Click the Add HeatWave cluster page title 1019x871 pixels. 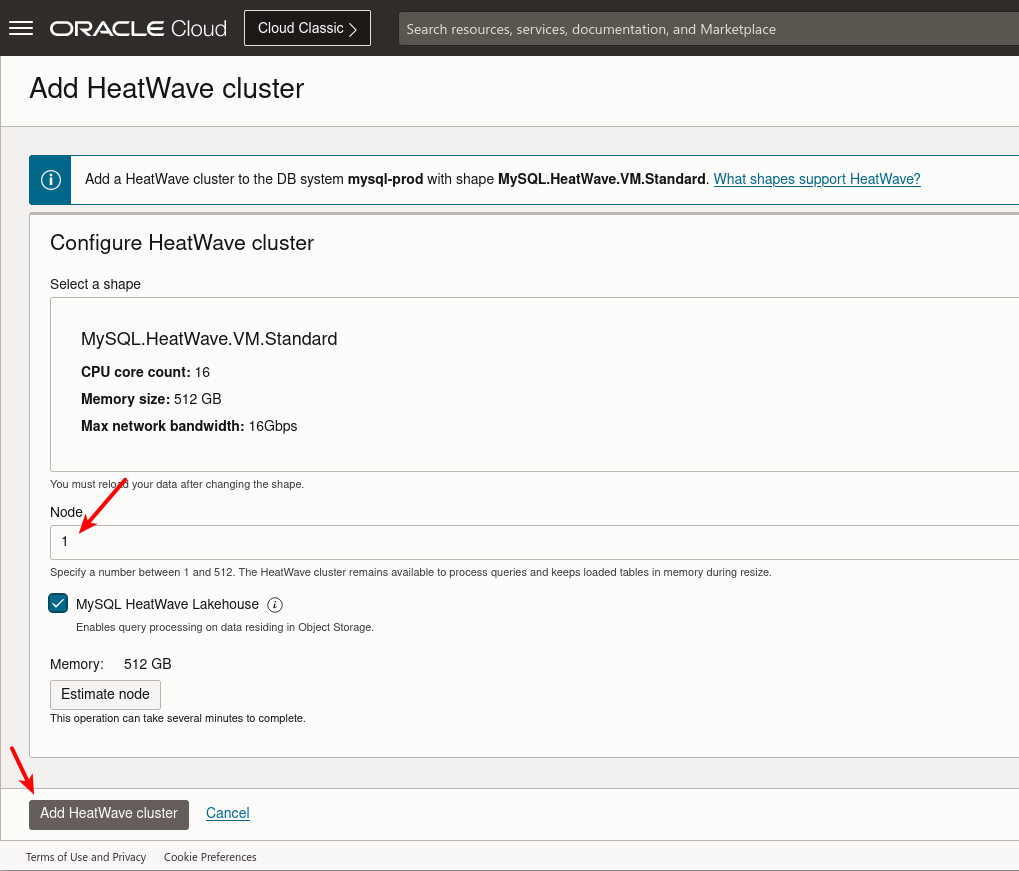(166, 88)
